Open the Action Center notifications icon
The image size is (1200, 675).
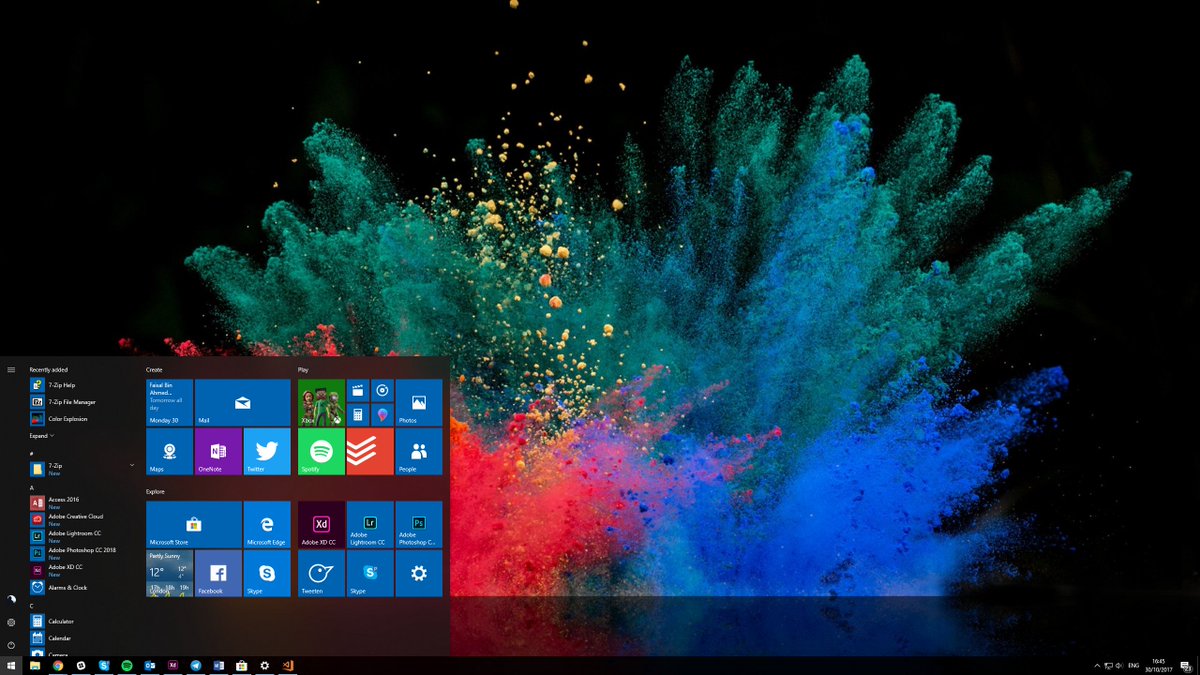click(x=1185, y=665)
